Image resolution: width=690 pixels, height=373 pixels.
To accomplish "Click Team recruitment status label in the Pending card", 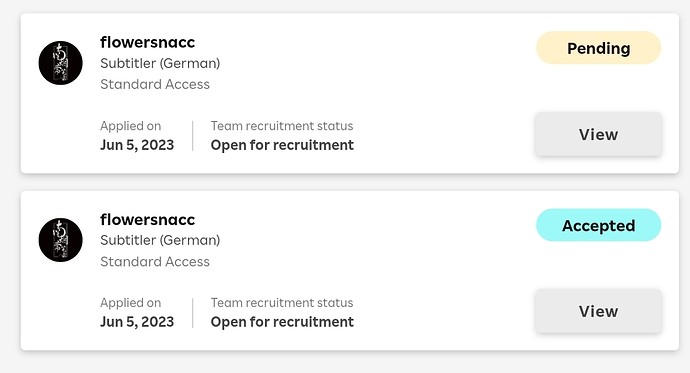I will pyautogui.click(x=282, y=126).
